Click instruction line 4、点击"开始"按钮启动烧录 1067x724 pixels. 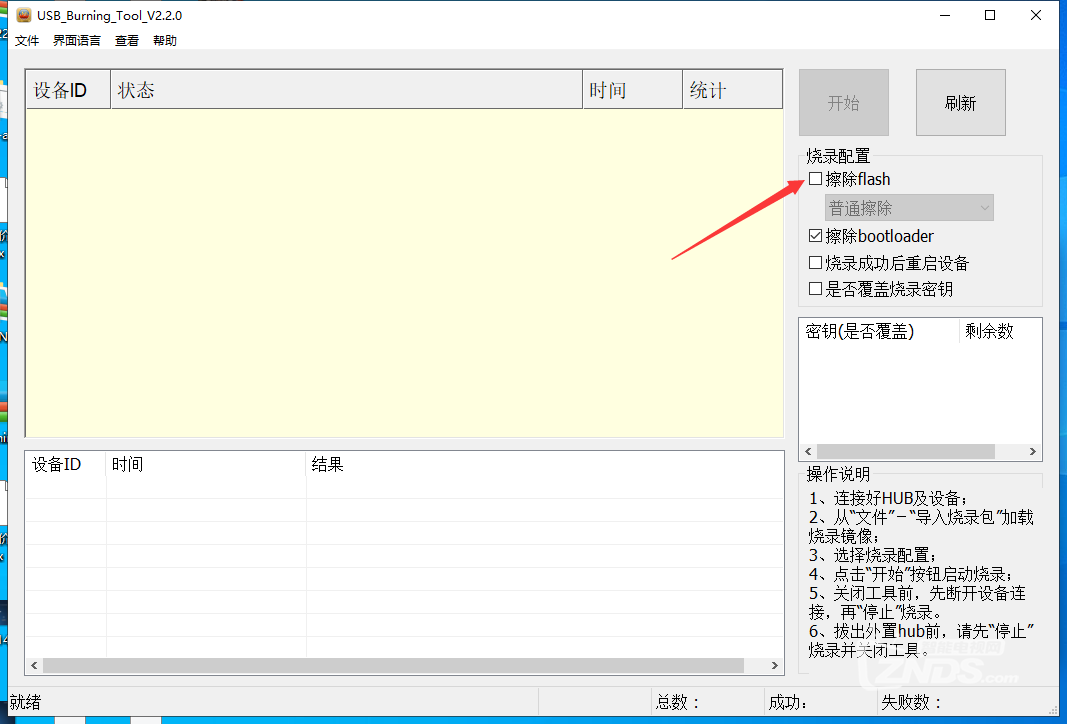coord(911,574)
